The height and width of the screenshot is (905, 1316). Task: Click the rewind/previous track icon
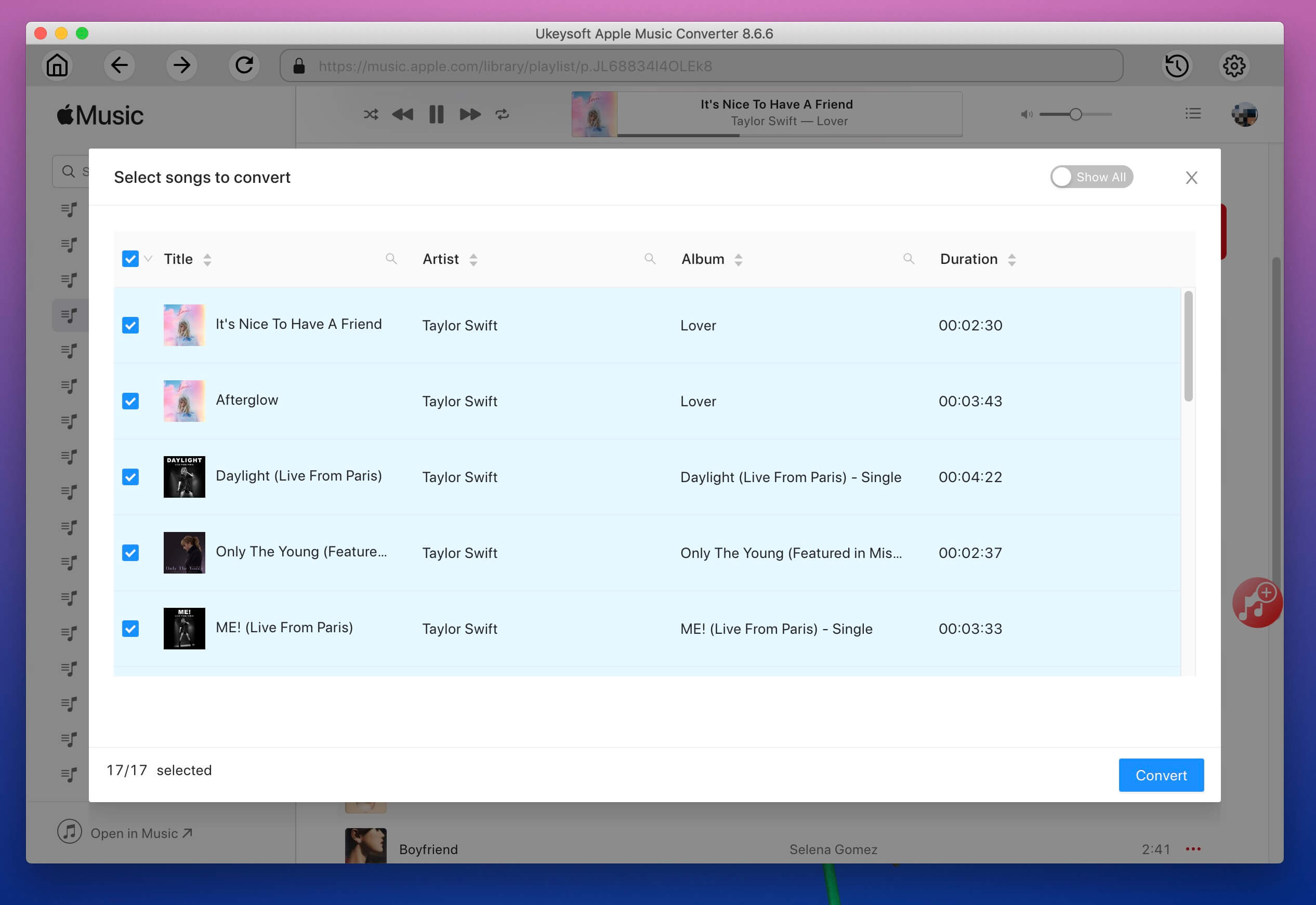(402, 113)
